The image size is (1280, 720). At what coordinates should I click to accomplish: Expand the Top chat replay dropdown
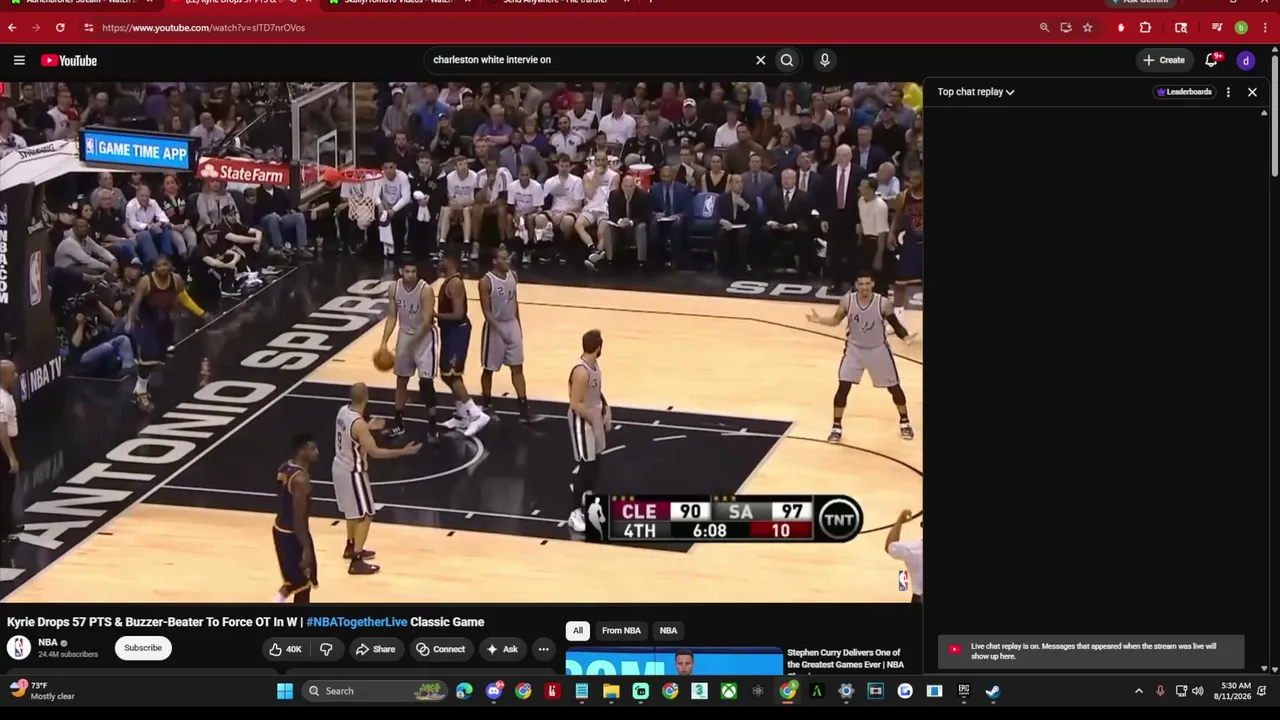976,92
